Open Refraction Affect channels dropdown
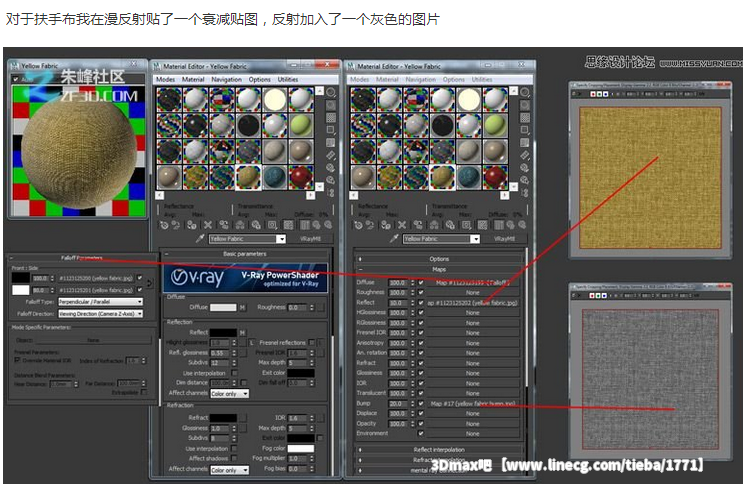This screenshot has width=743, height=484. click(229, 470)
